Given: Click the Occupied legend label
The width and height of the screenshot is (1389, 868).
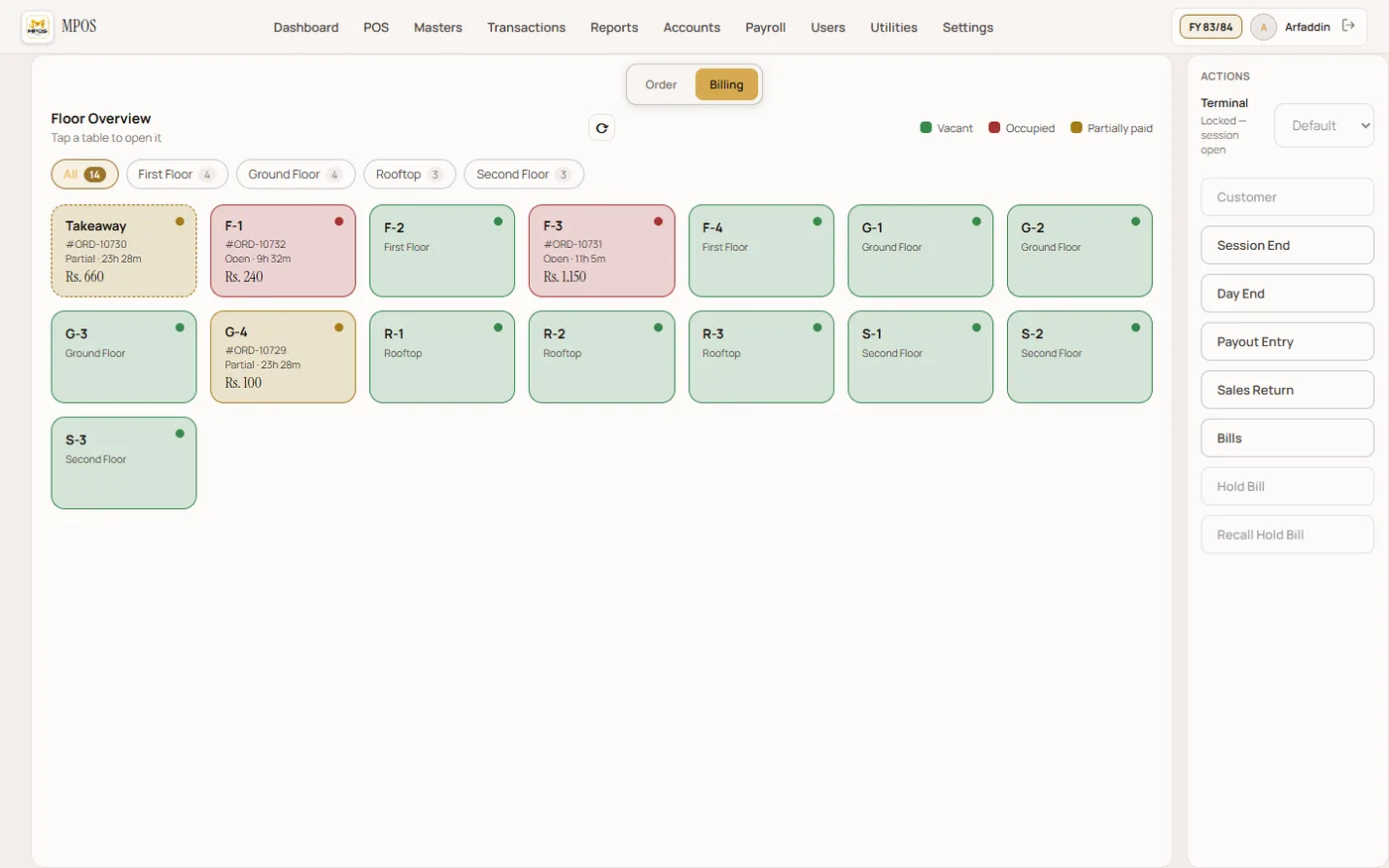Looking at the screenshot, I should tap(1030, 128).
